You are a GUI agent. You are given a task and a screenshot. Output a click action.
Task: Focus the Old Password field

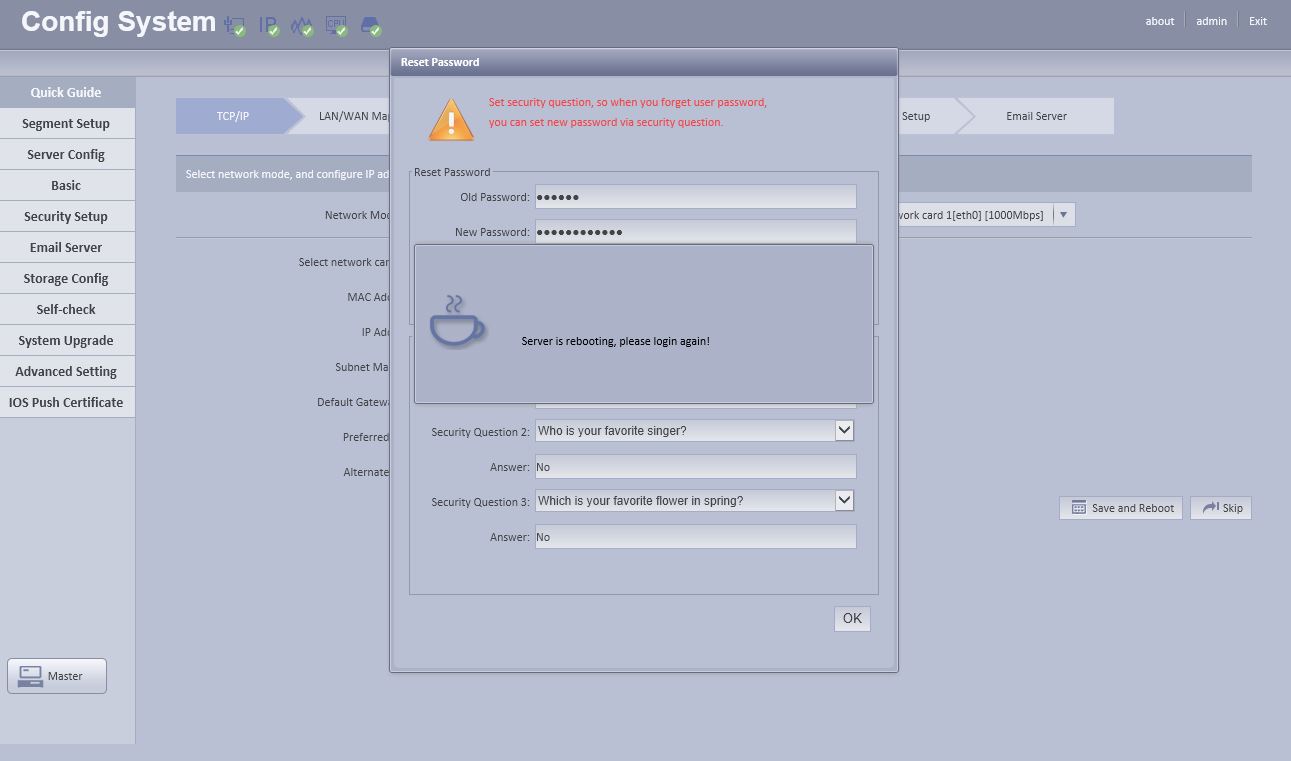click(x=696, y=197)
